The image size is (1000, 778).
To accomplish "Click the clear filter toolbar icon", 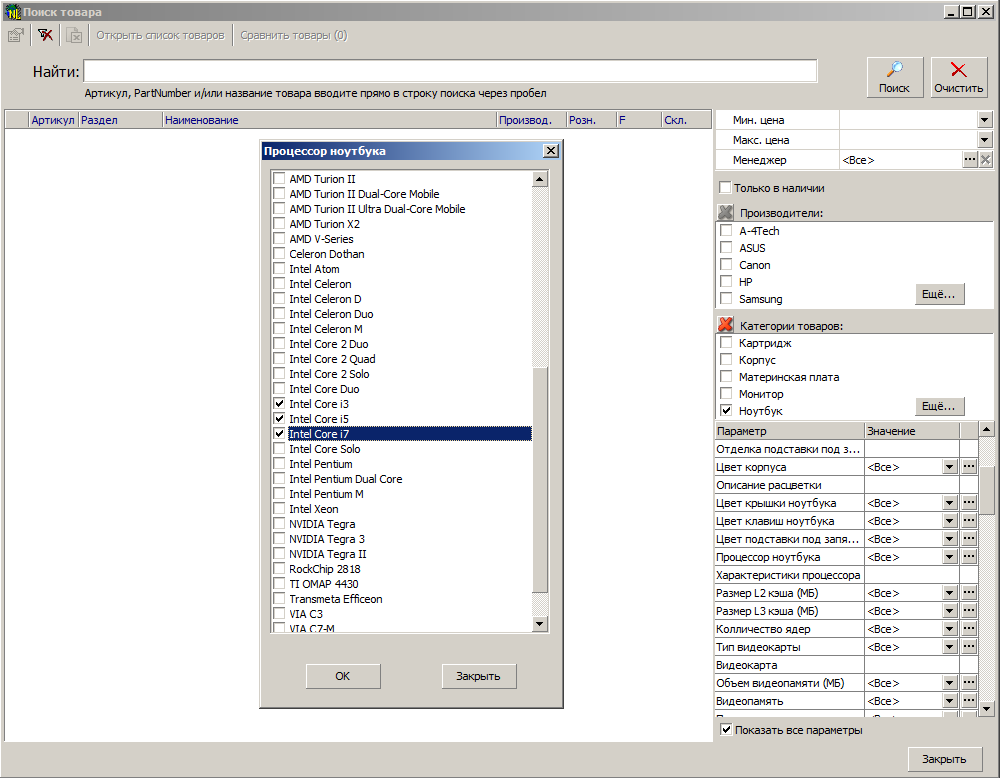I will pyautogui.click(x=45, y=35).
